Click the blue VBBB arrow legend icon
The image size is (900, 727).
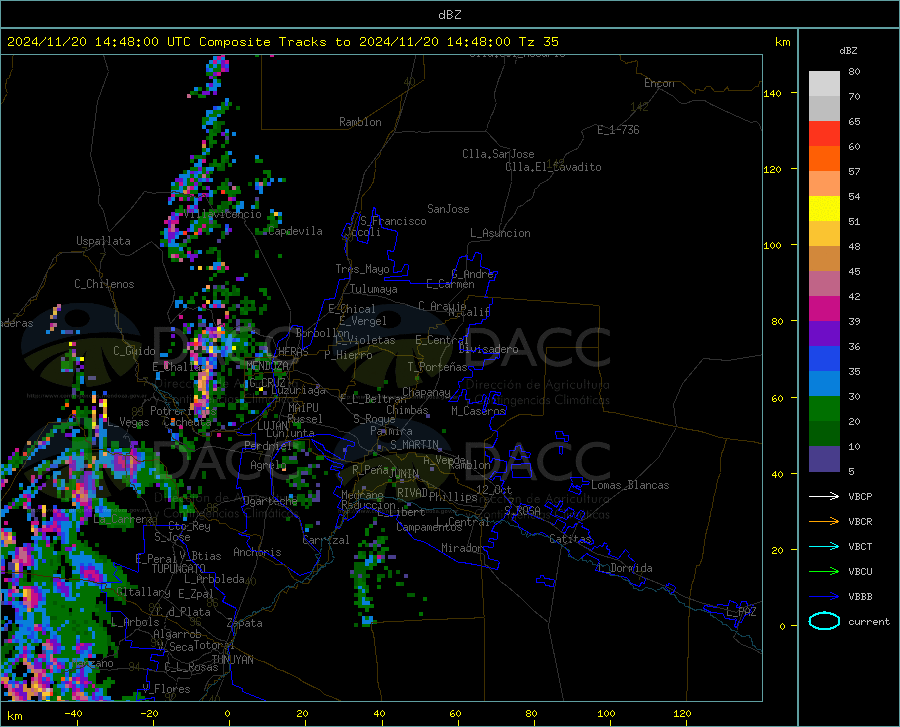click(824, 596)
